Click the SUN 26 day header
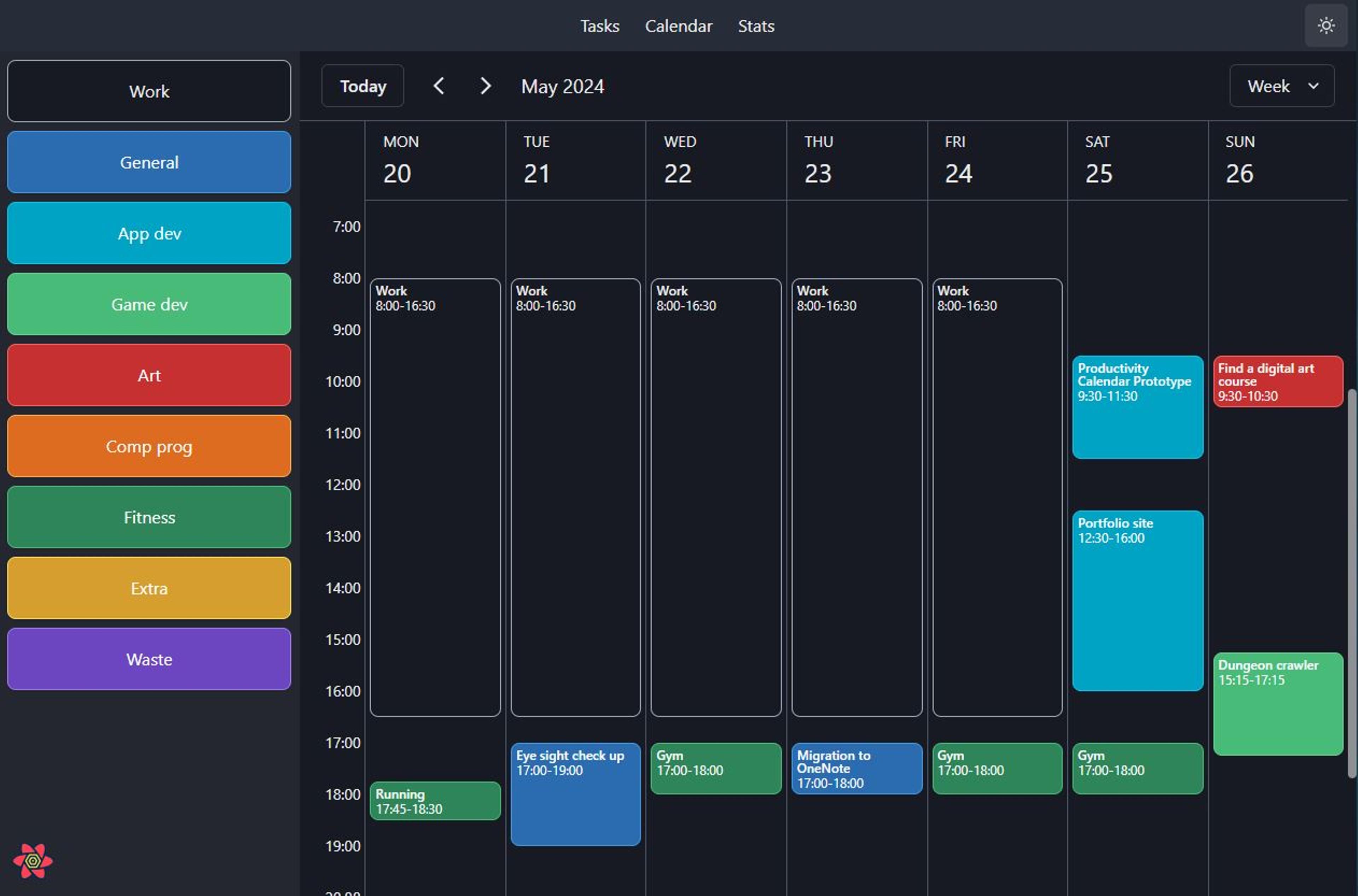This screenshot has width=1358, height=896. [1278, 160]
